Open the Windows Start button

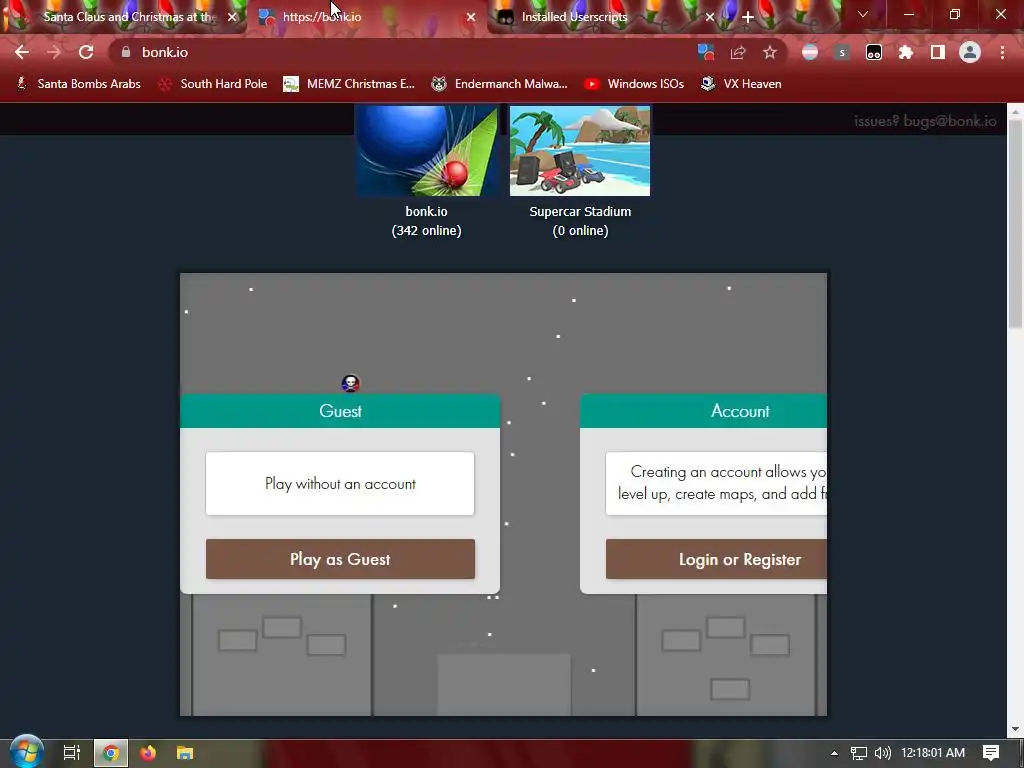click(26, 752)
